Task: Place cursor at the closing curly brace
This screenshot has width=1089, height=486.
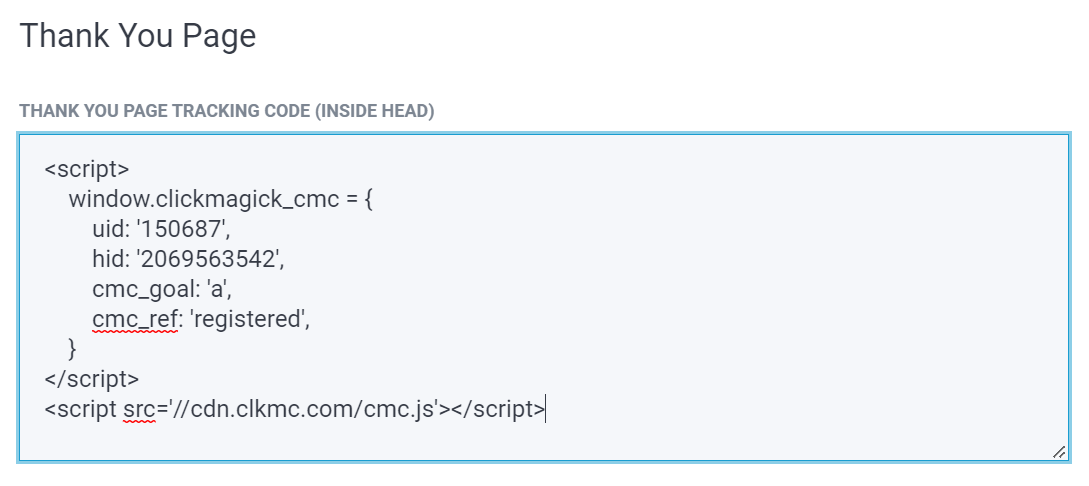Action: click(x=72, y=349)
